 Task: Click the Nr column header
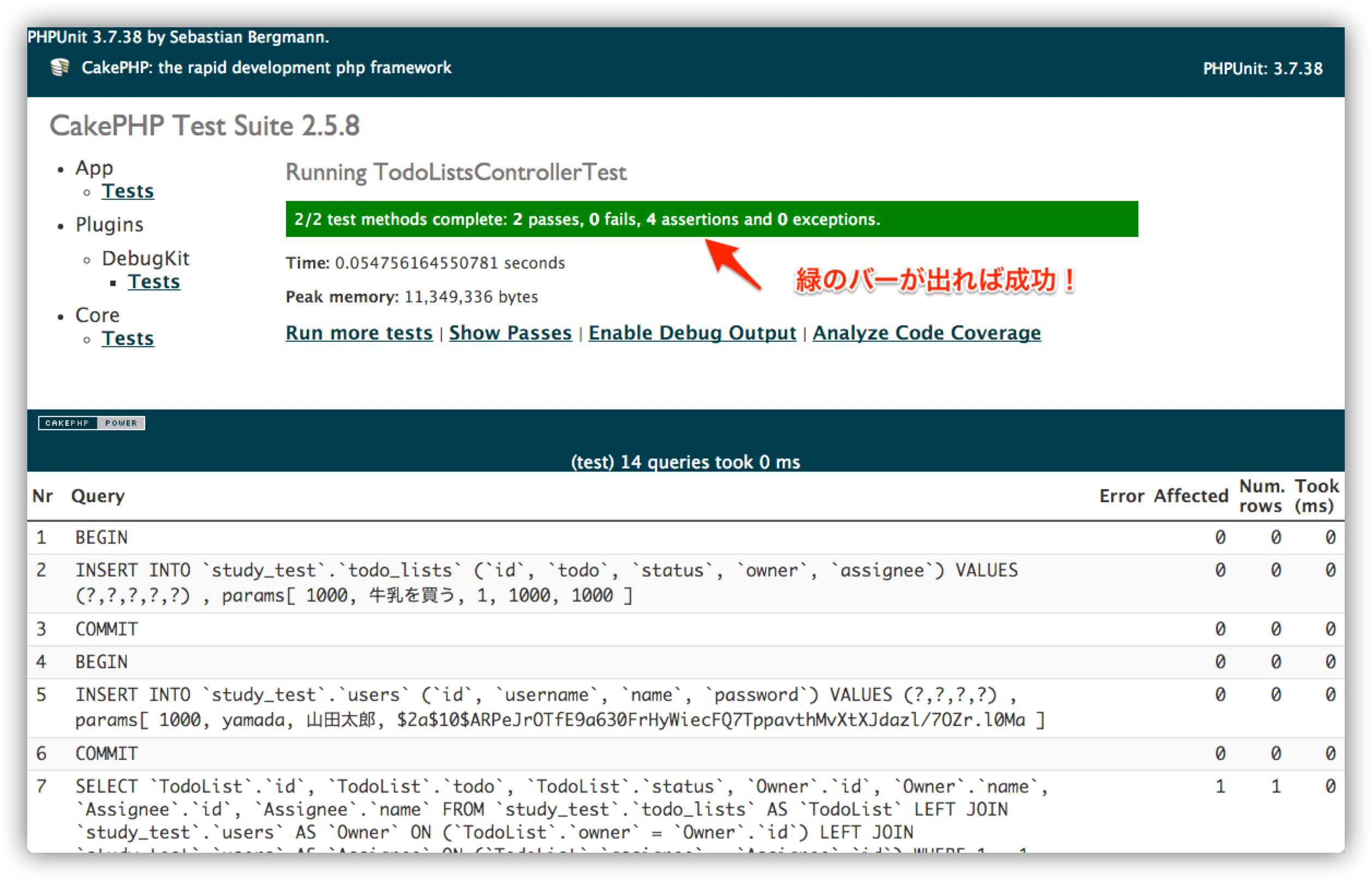click(x=42, y=496)
